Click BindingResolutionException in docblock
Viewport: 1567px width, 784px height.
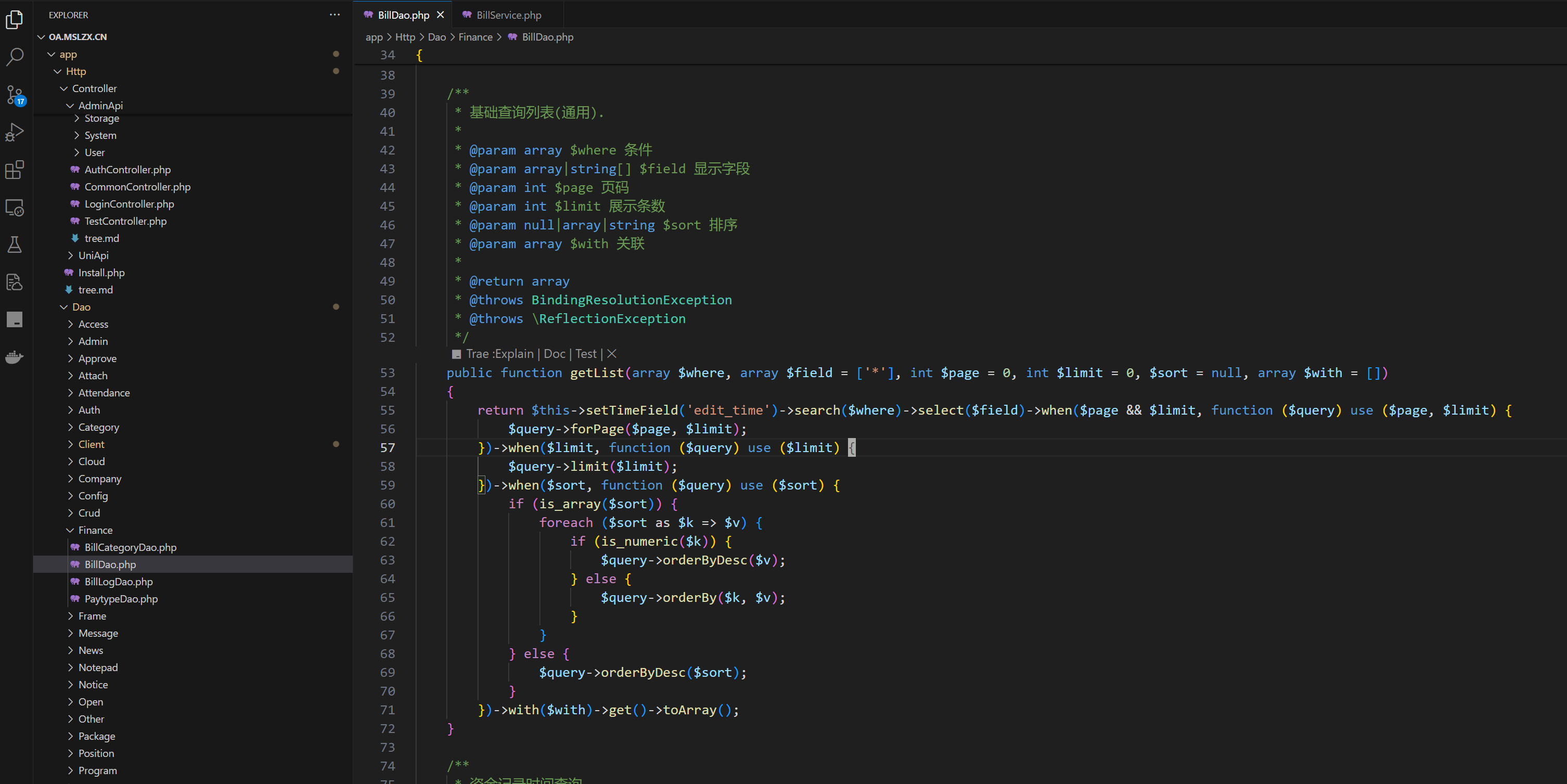[632, 300]
